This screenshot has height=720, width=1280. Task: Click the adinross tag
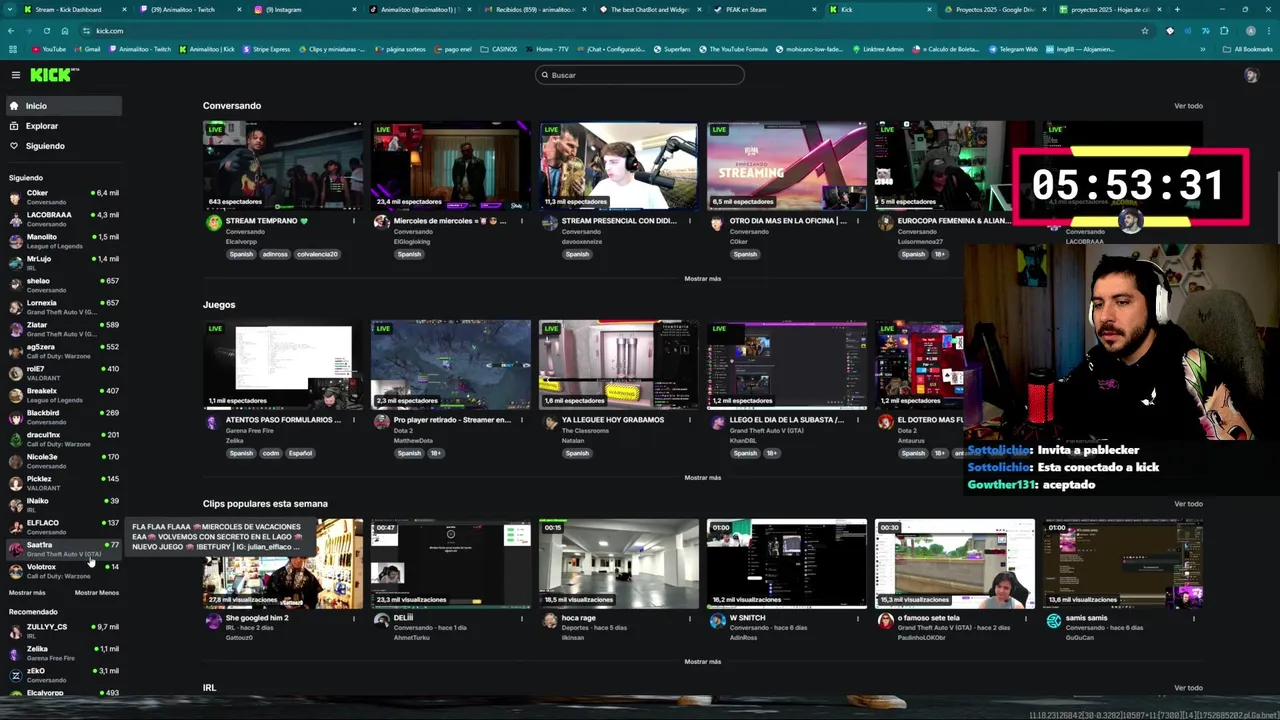pyautogui.click(x=275, y=254)
